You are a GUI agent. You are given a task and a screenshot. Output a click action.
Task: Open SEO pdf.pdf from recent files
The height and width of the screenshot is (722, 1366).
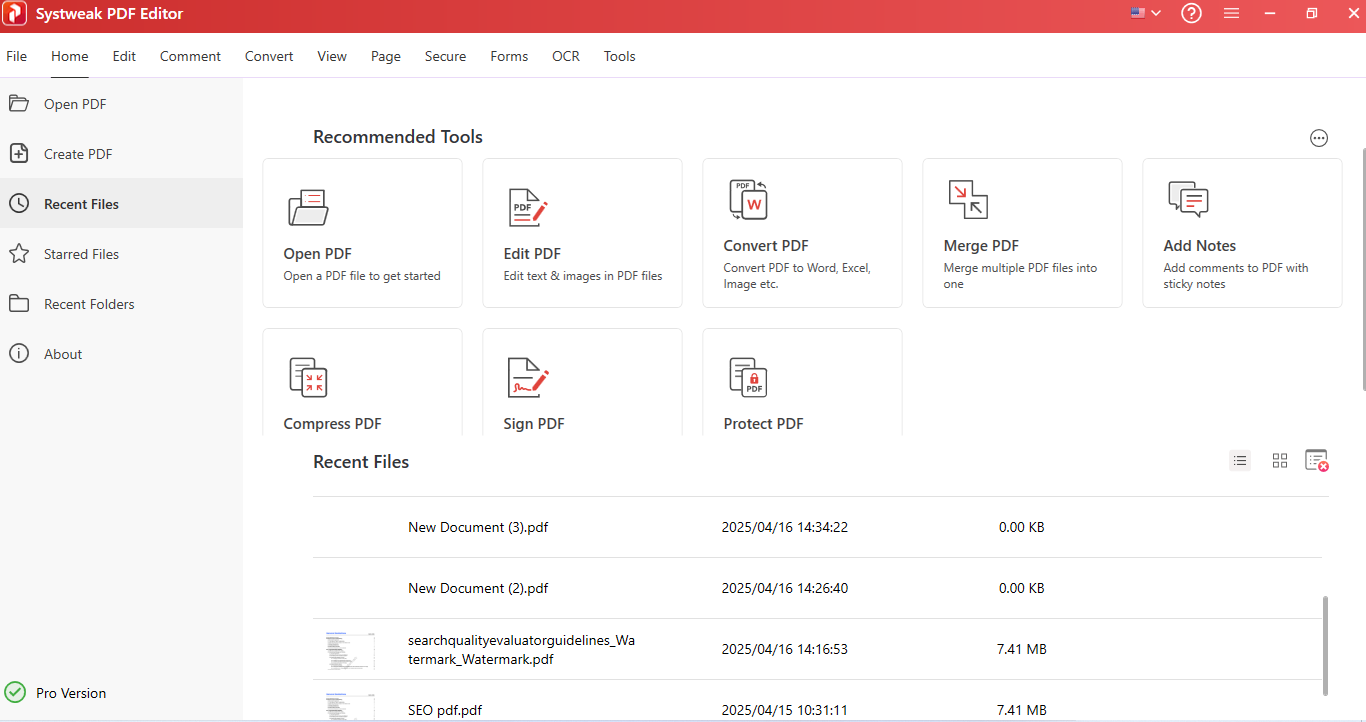click(x=445, y=710)
